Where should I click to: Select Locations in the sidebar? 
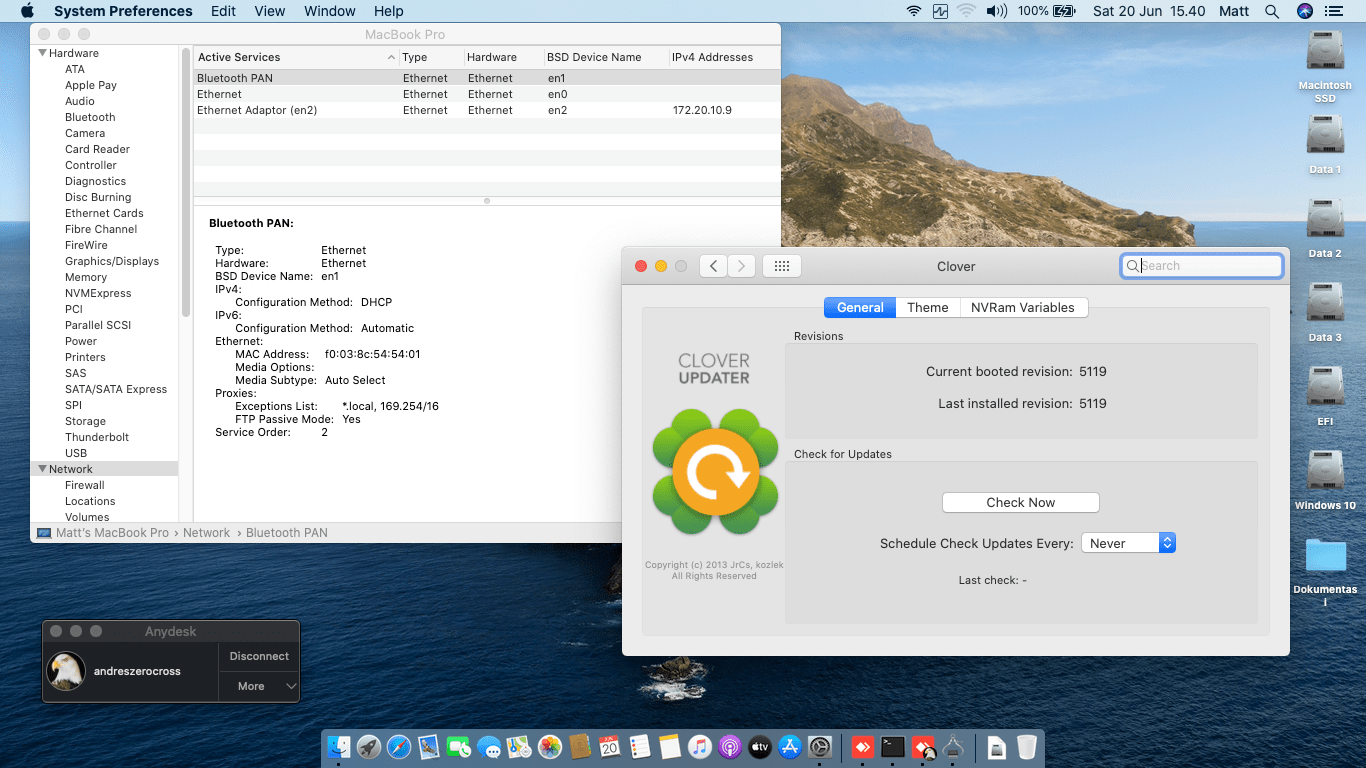click(x=90, y=501)
